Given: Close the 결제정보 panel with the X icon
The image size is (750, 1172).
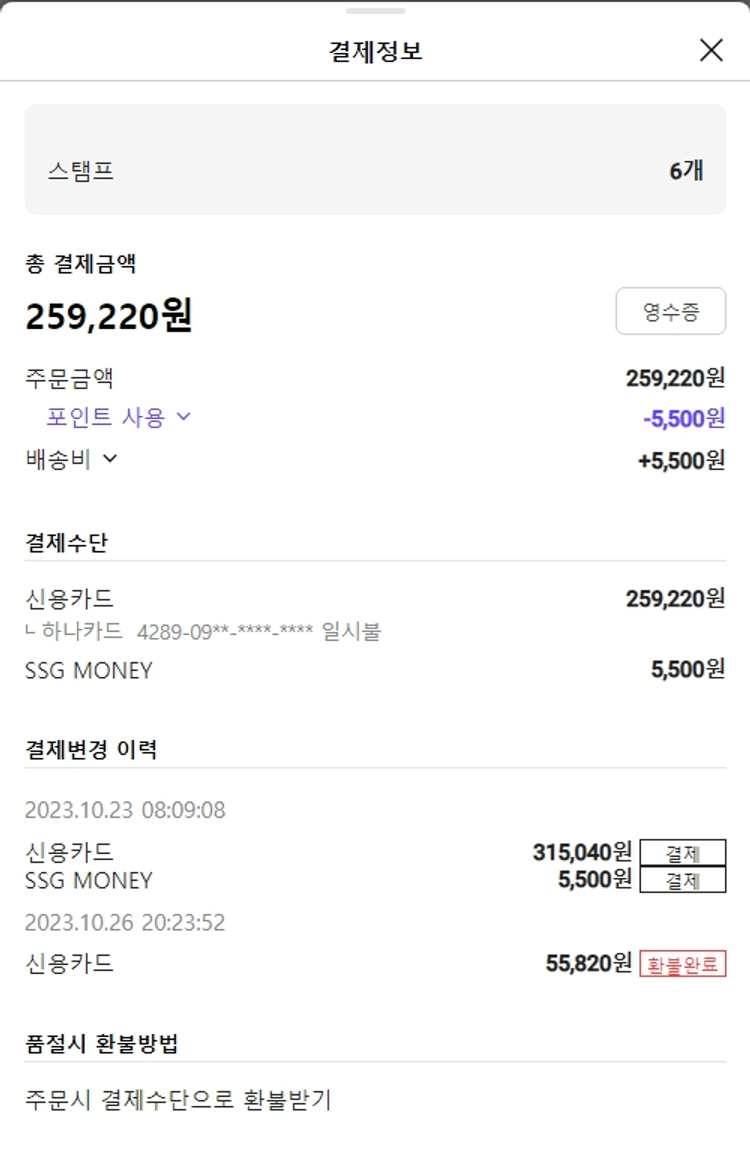Looking at the screenshot, I should pos(711,50).
